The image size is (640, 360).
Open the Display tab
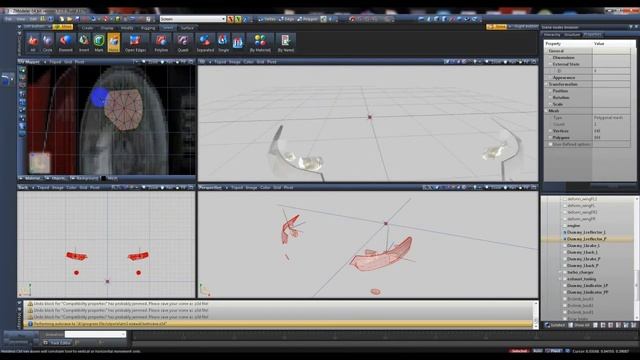tap(107, 28)
